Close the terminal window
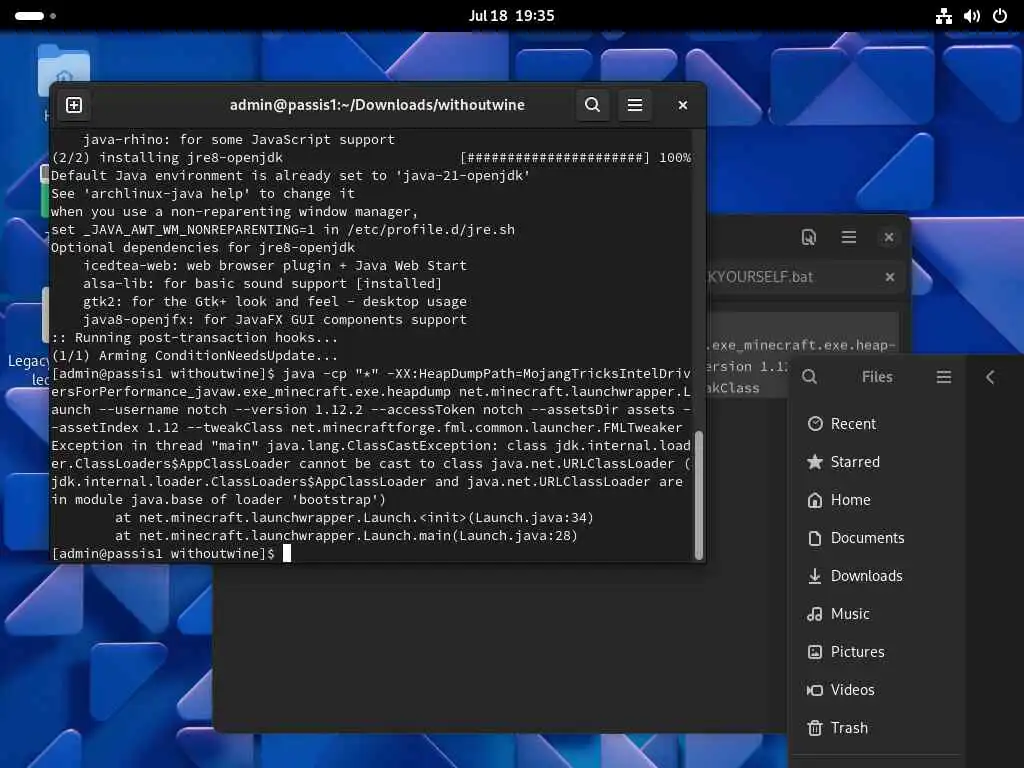This screenshot has width=1024, height=768. [682, 105]
